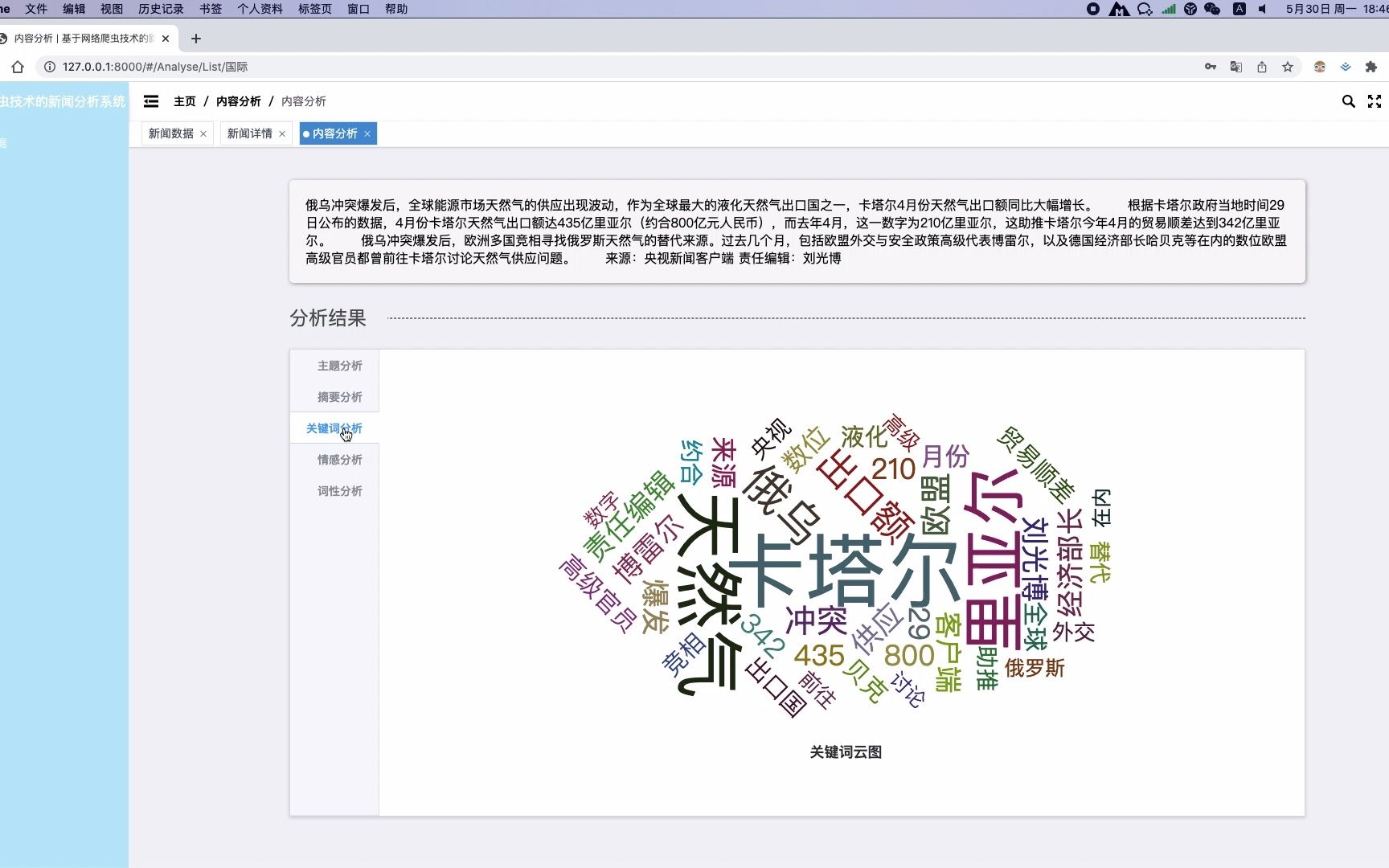Close the 内容分析 browser tab
Image resolution: width=1389 pixels, height=868 pixels.
point(166,39)
